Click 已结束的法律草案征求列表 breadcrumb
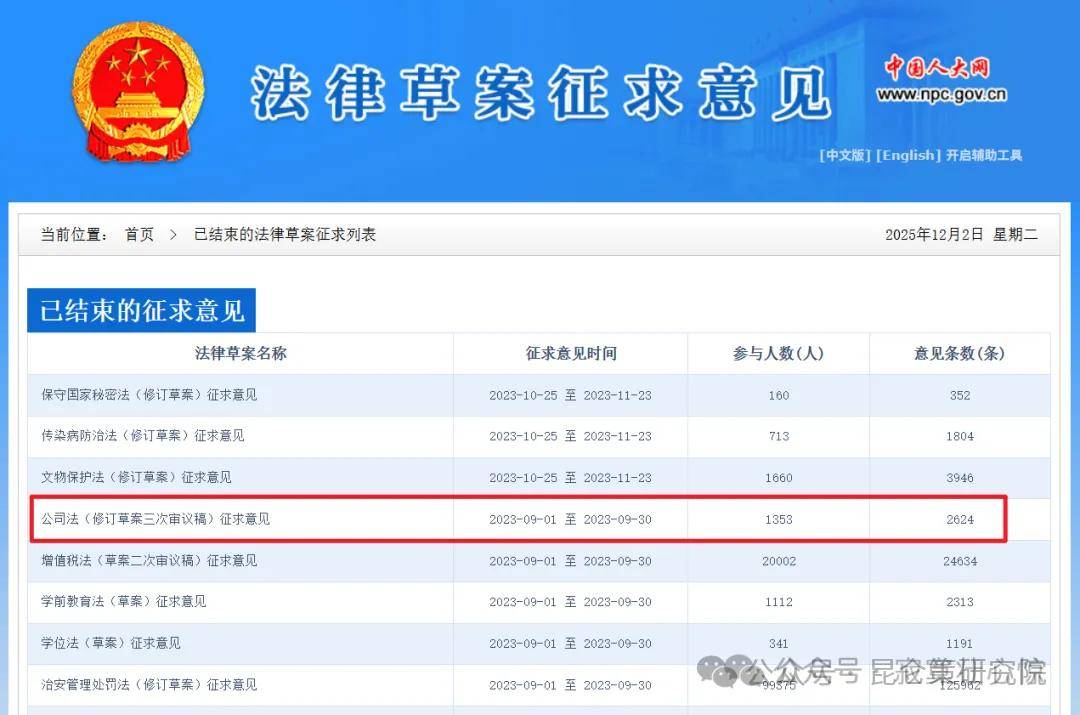 click(285, 234)
